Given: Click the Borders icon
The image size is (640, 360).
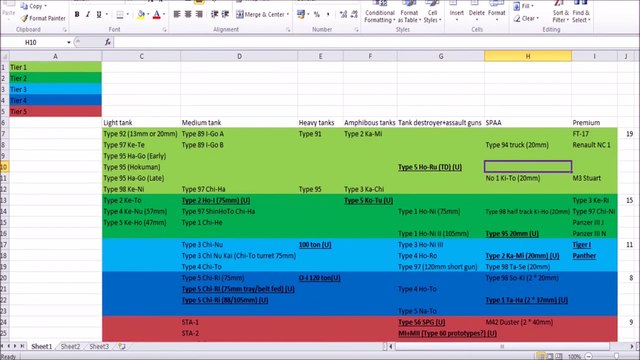Looking at the screenshot, I should [120, 15].
